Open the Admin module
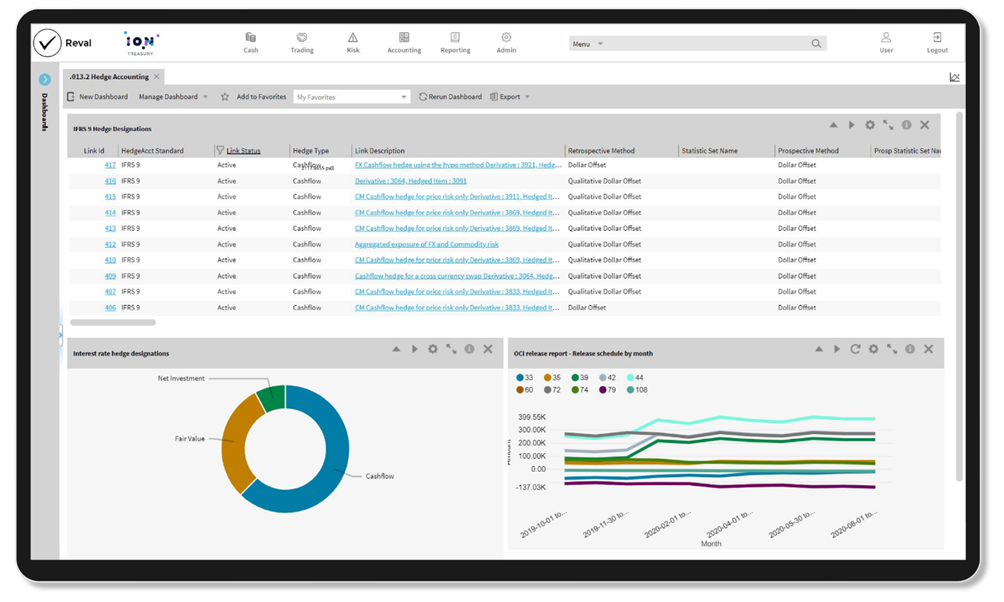 506,40
